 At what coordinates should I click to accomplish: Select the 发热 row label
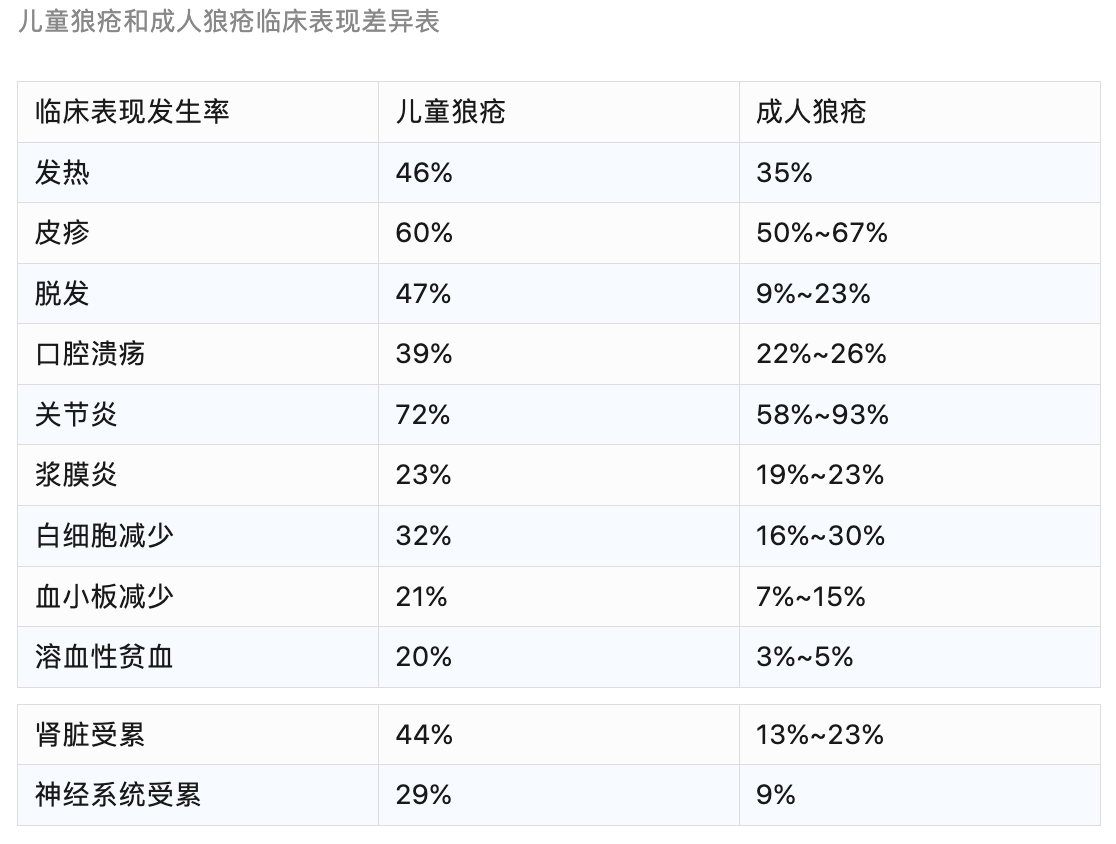62,172
